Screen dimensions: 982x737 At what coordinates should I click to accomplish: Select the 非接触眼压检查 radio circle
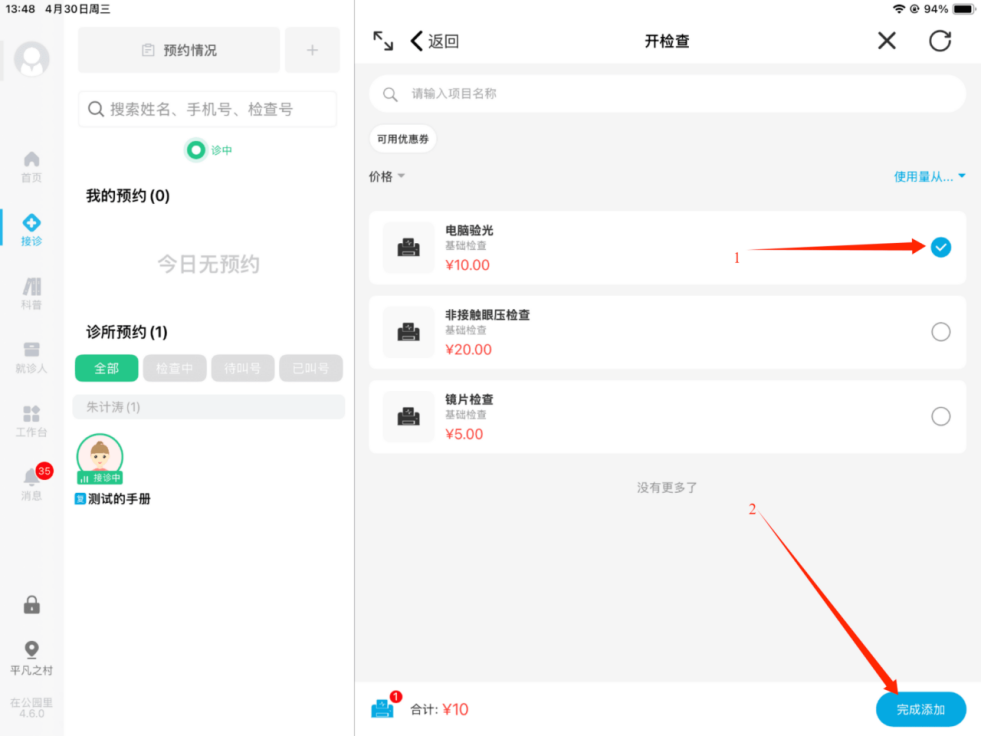click(x=940, y=332)
